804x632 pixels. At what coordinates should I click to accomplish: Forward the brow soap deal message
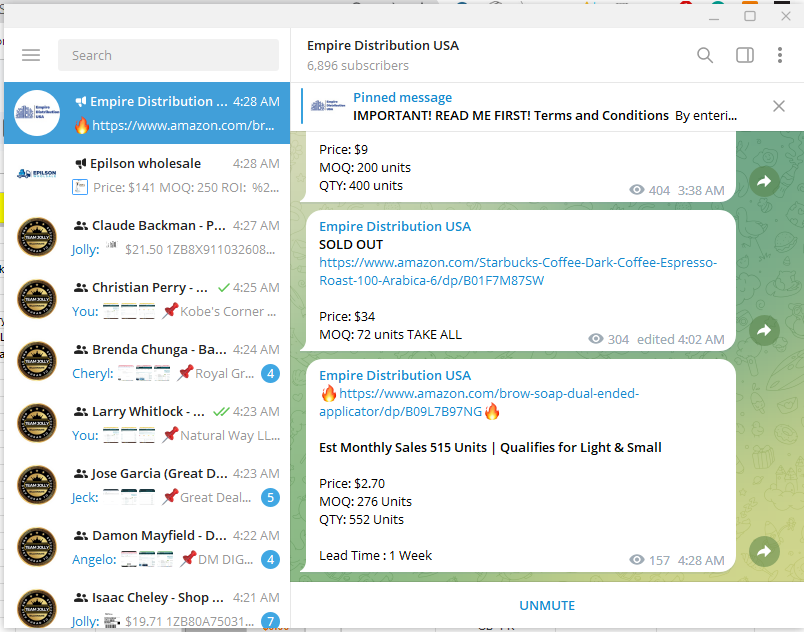764,551
